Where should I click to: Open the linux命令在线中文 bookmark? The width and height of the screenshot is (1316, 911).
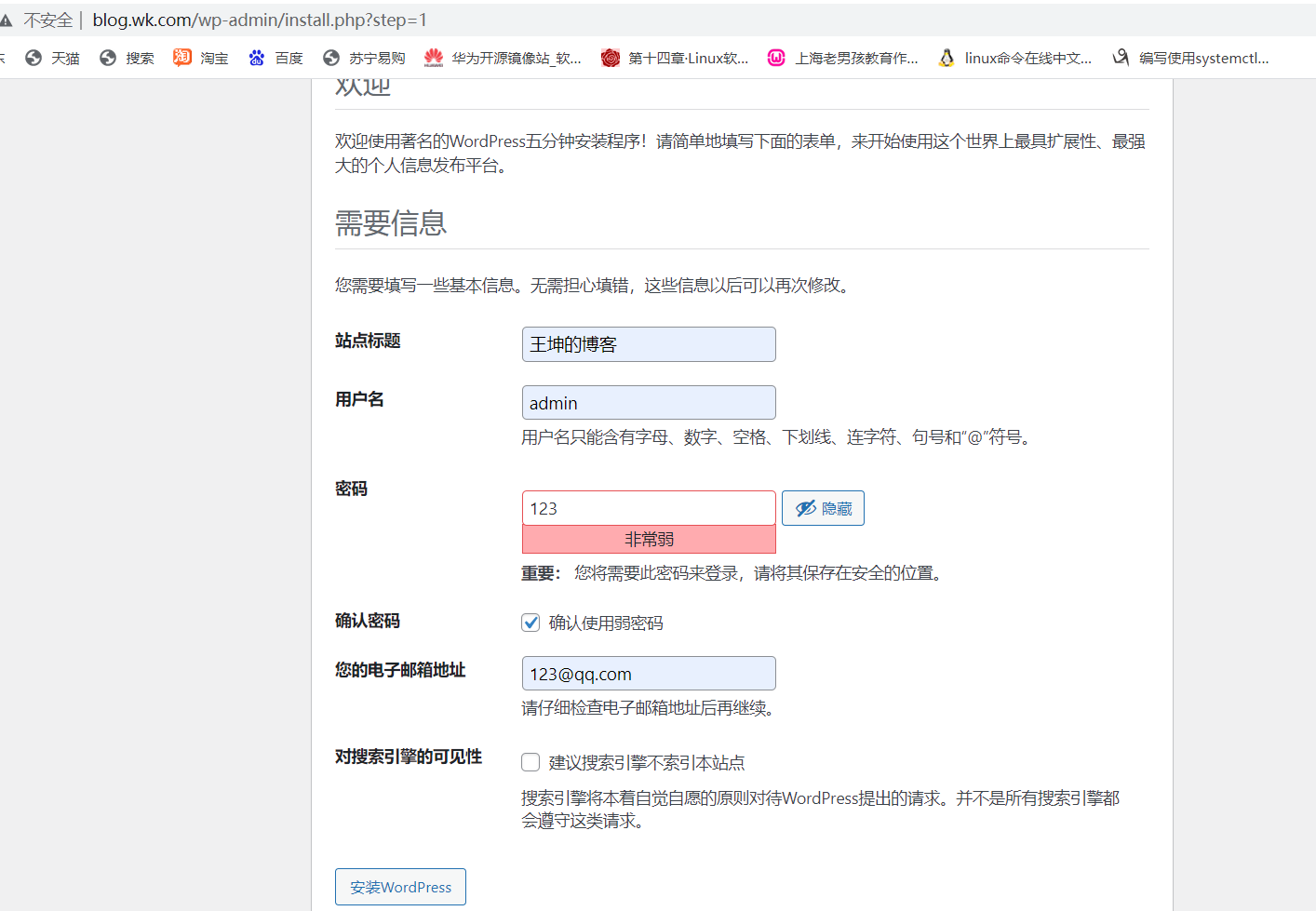[x=1015, y=58]
